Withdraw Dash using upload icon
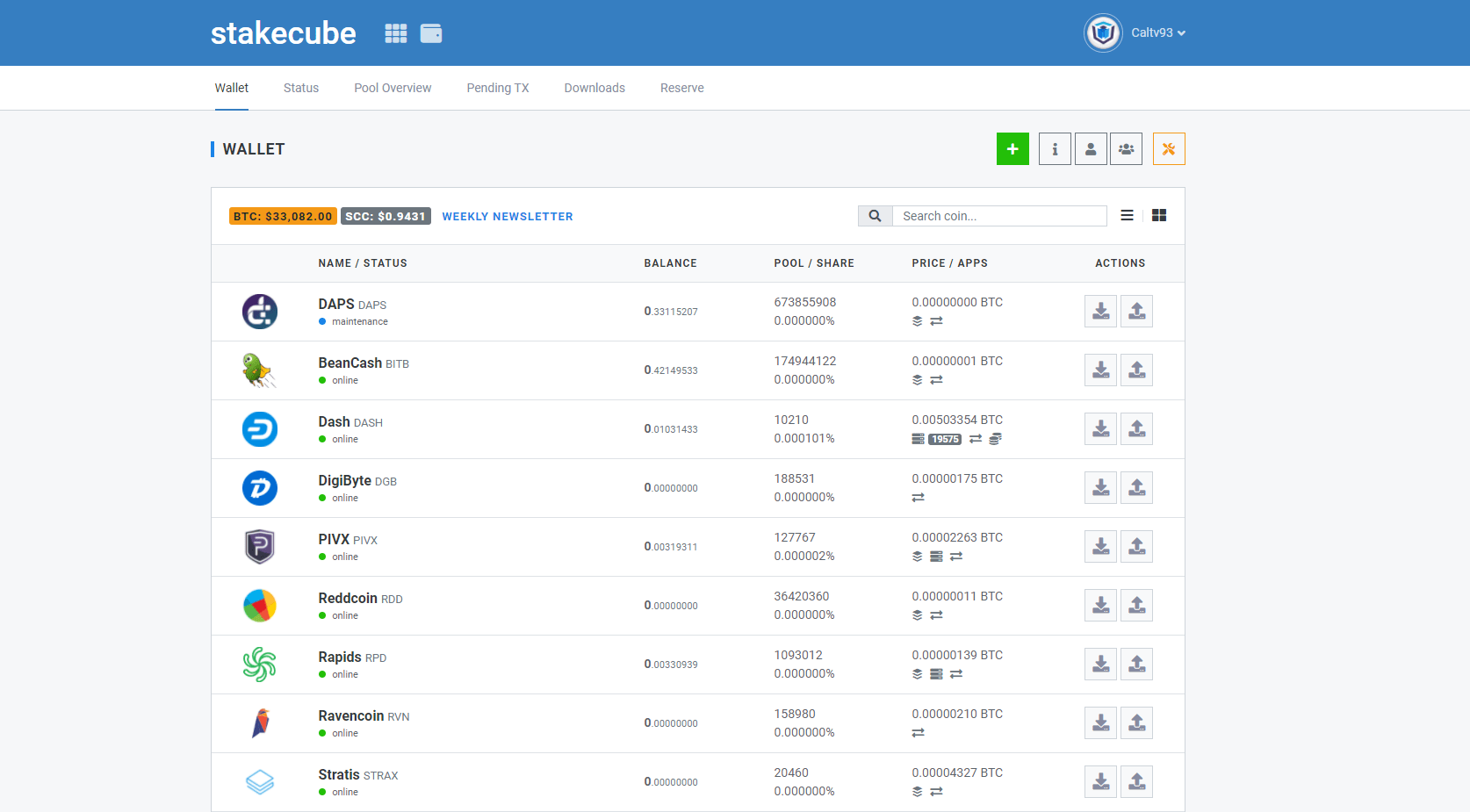The width and height of the screenshot is (1470, 812). pos(1136,429)
